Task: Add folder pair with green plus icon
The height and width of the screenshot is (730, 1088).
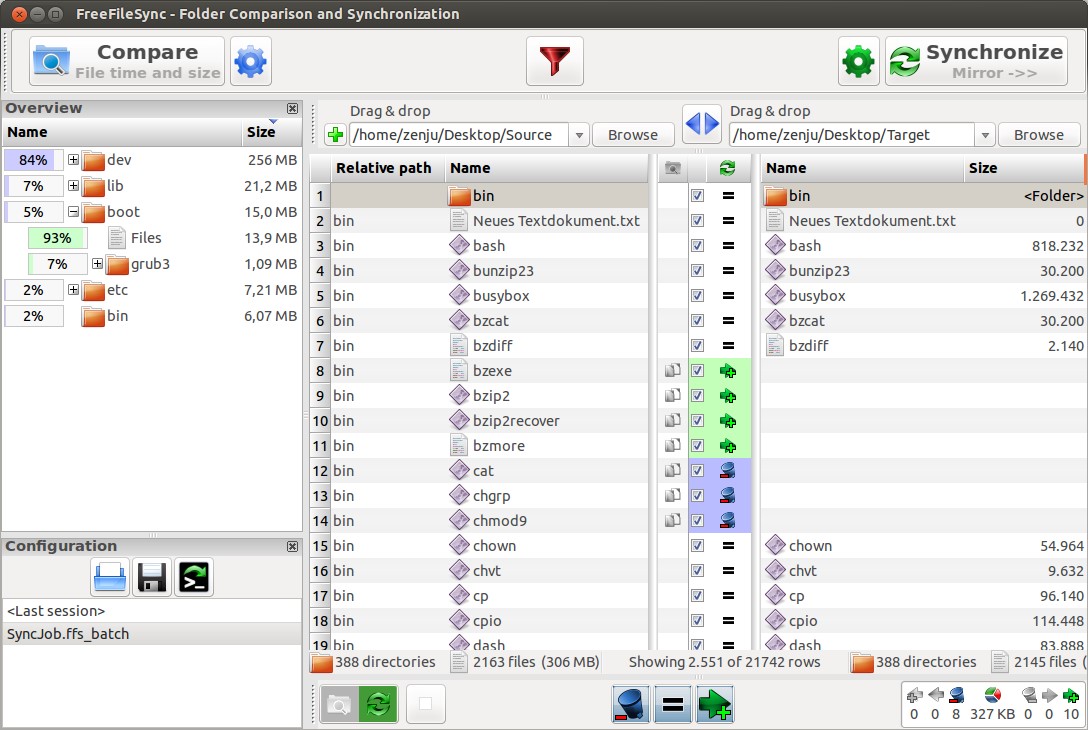Action: point(335,135)
